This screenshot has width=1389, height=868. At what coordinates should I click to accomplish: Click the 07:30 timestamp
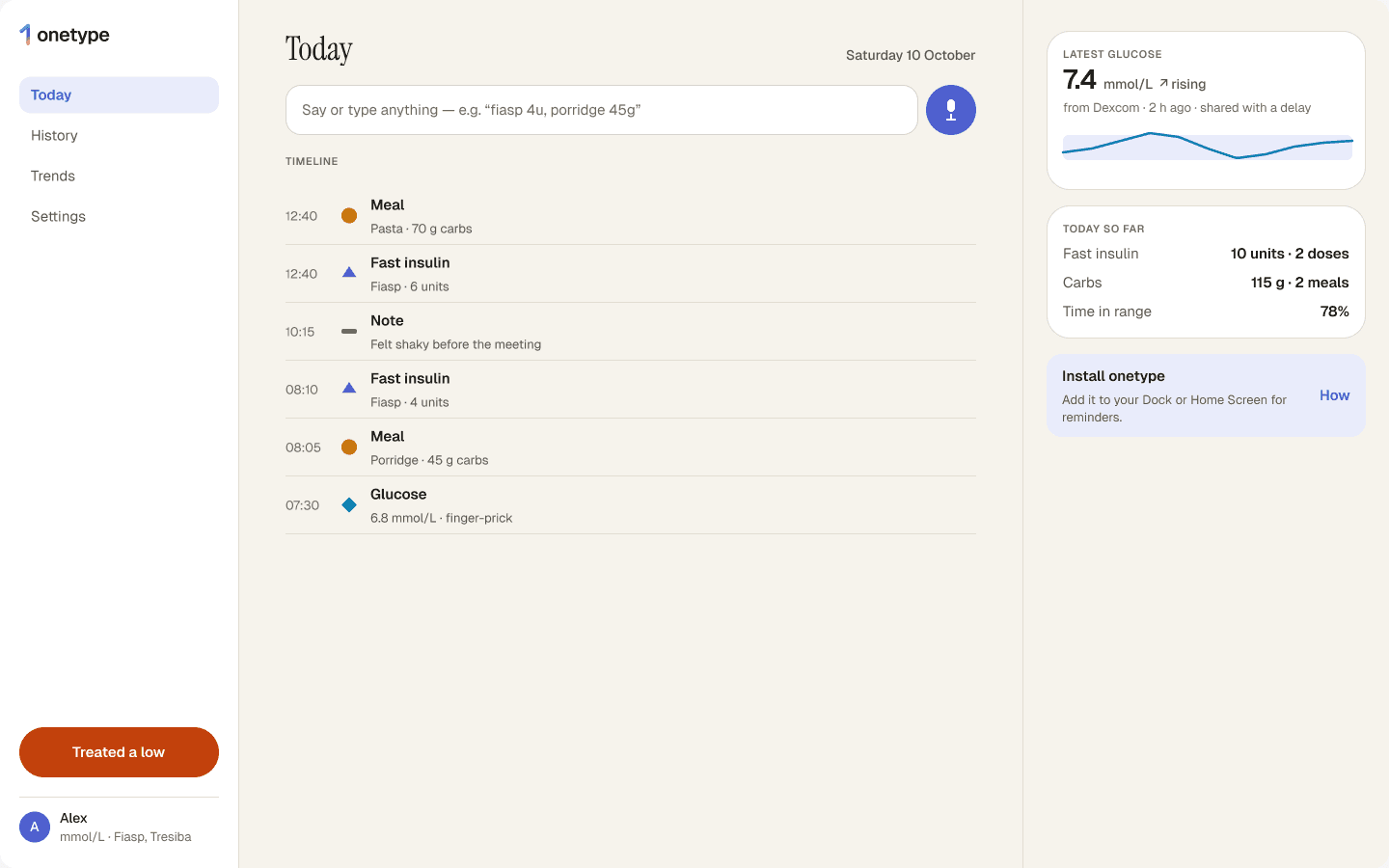click(302, 505)
